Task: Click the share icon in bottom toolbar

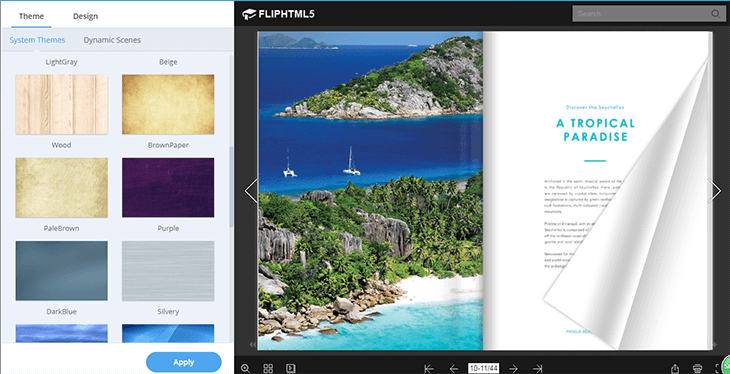Action: coord(675,368)
